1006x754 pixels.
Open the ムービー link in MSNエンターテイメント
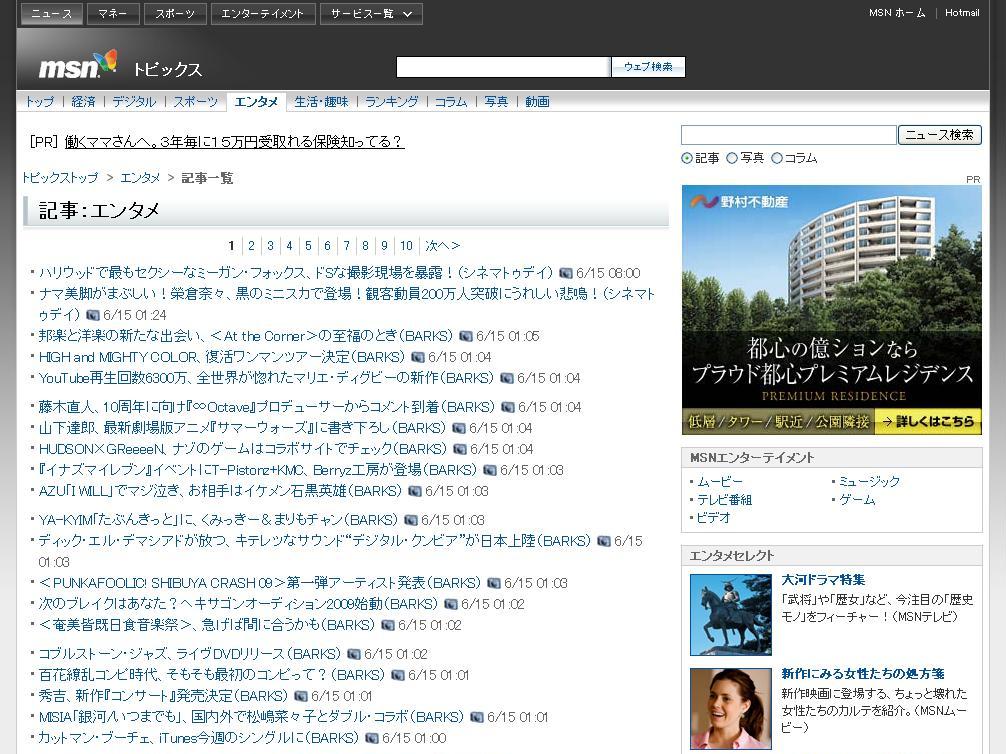click(x=720, y=481)
